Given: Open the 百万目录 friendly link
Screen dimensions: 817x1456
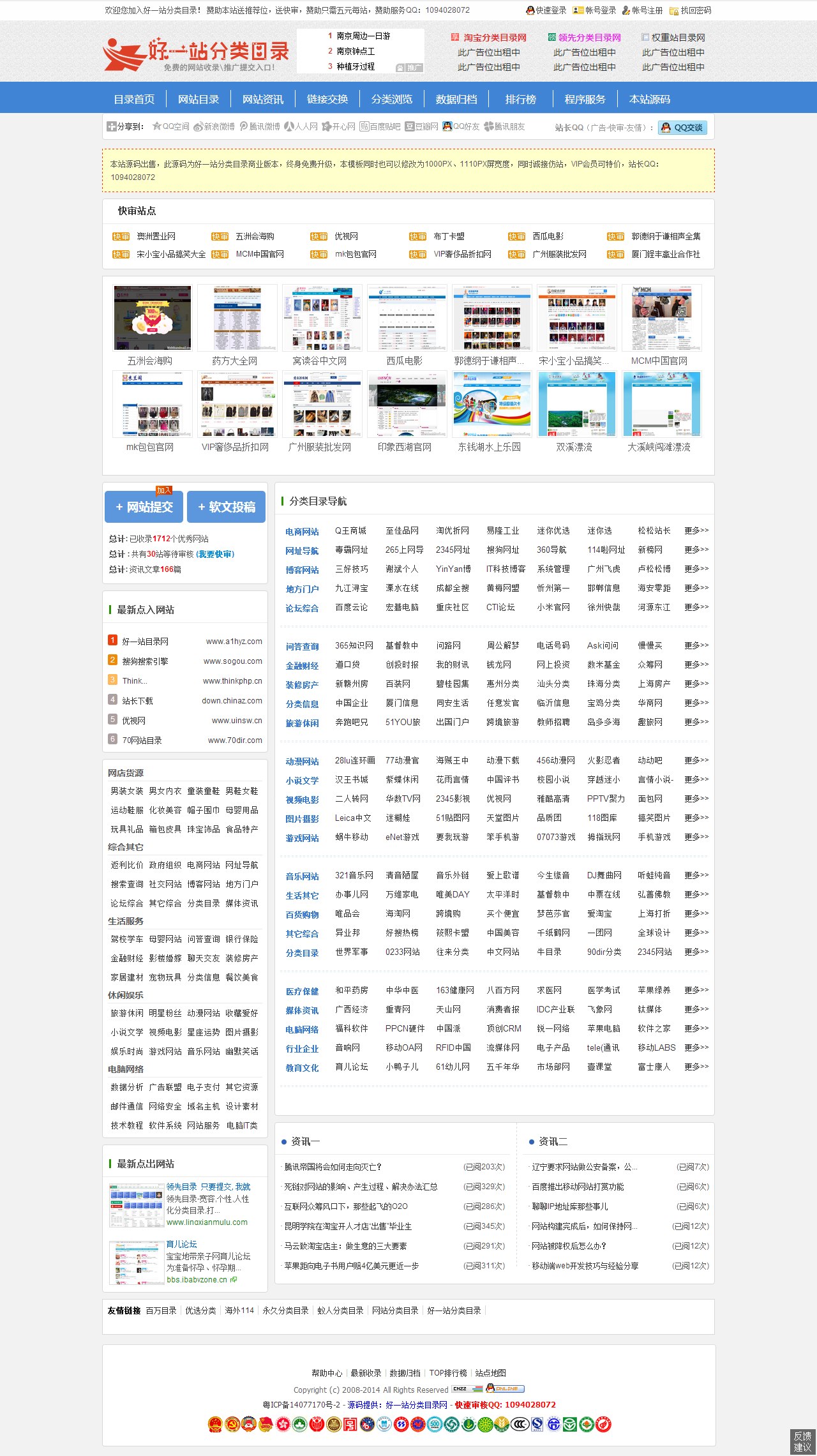Looking at the screenshot, I should [161, 1310].
